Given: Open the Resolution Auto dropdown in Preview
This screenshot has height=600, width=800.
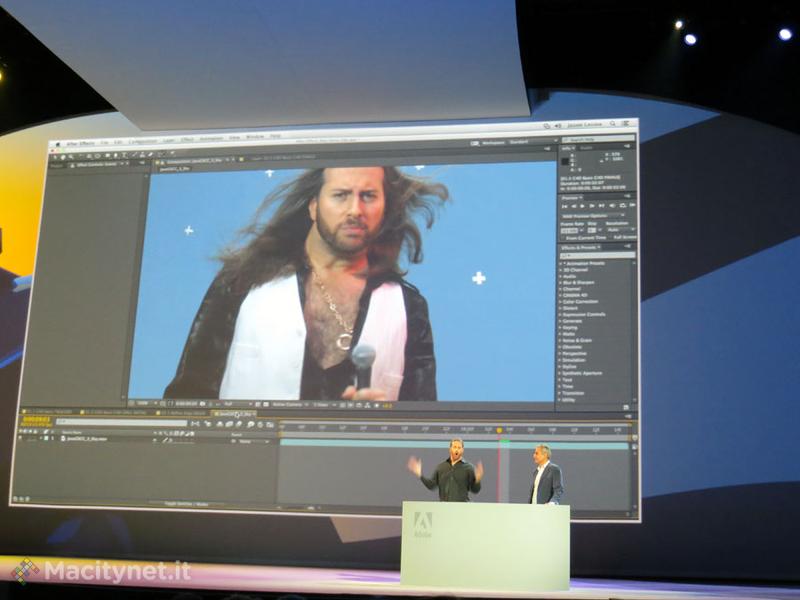Looking at the screenshot, I should 619,230.
